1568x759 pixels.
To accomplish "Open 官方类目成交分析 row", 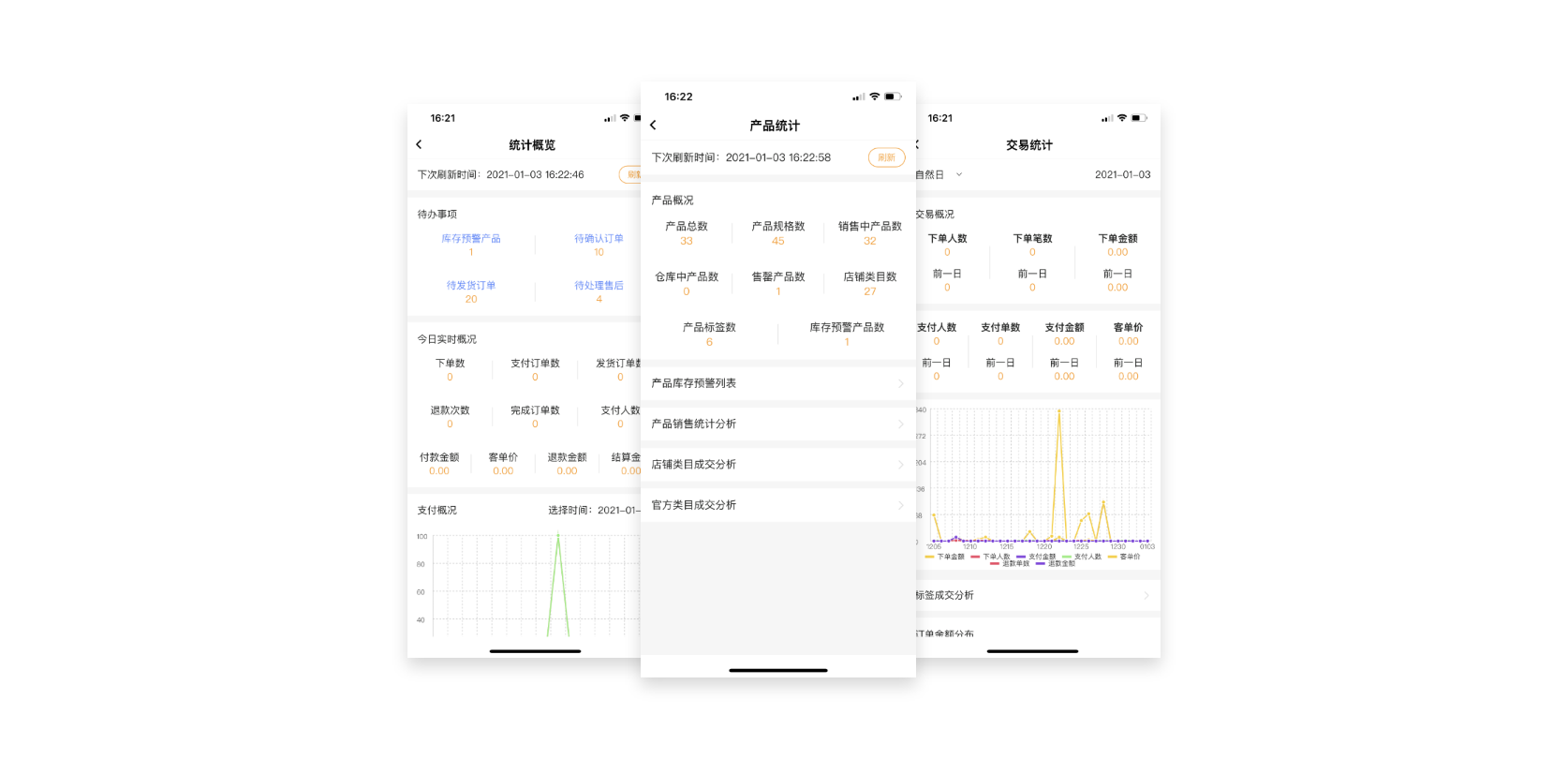I will pos(778,504).
